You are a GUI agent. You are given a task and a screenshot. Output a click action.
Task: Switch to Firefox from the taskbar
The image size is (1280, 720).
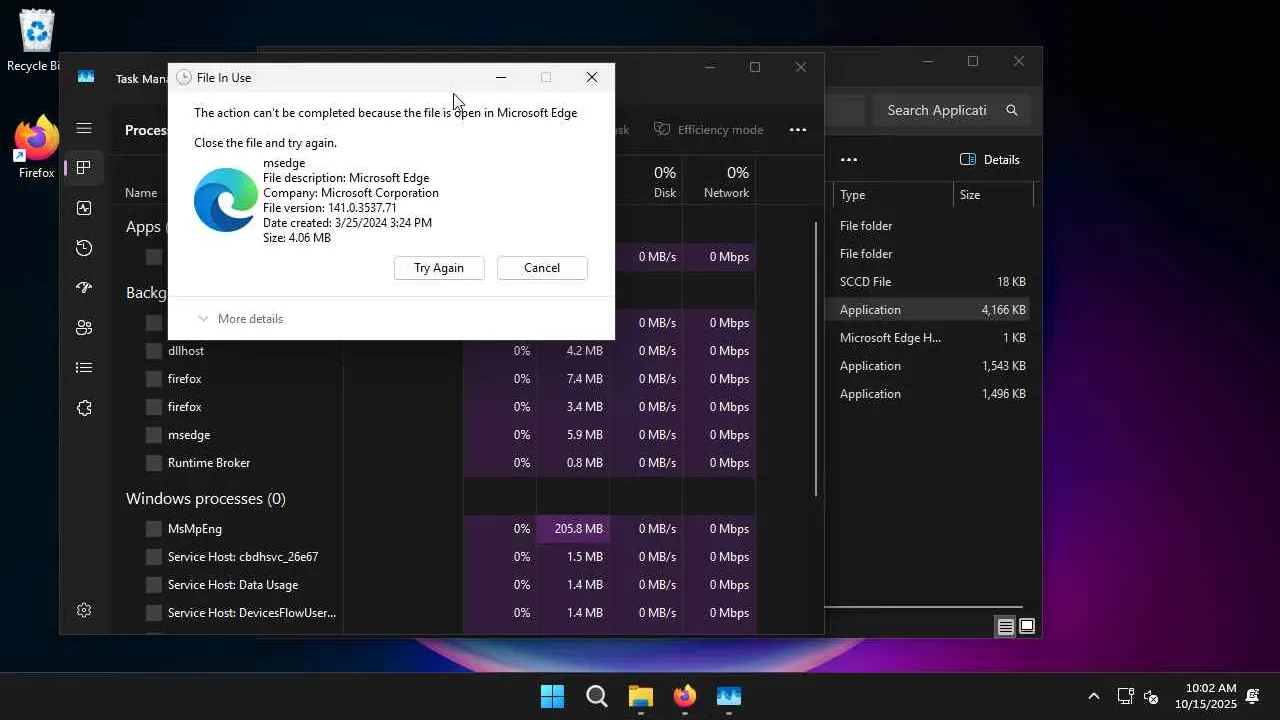(x=685, y=697)
